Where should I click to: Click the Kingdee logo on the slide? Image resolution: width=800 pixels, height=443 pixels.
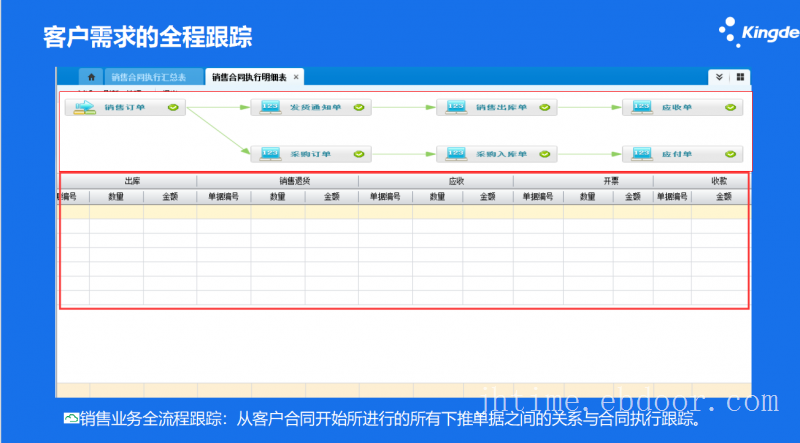click(x=759, y=32)
